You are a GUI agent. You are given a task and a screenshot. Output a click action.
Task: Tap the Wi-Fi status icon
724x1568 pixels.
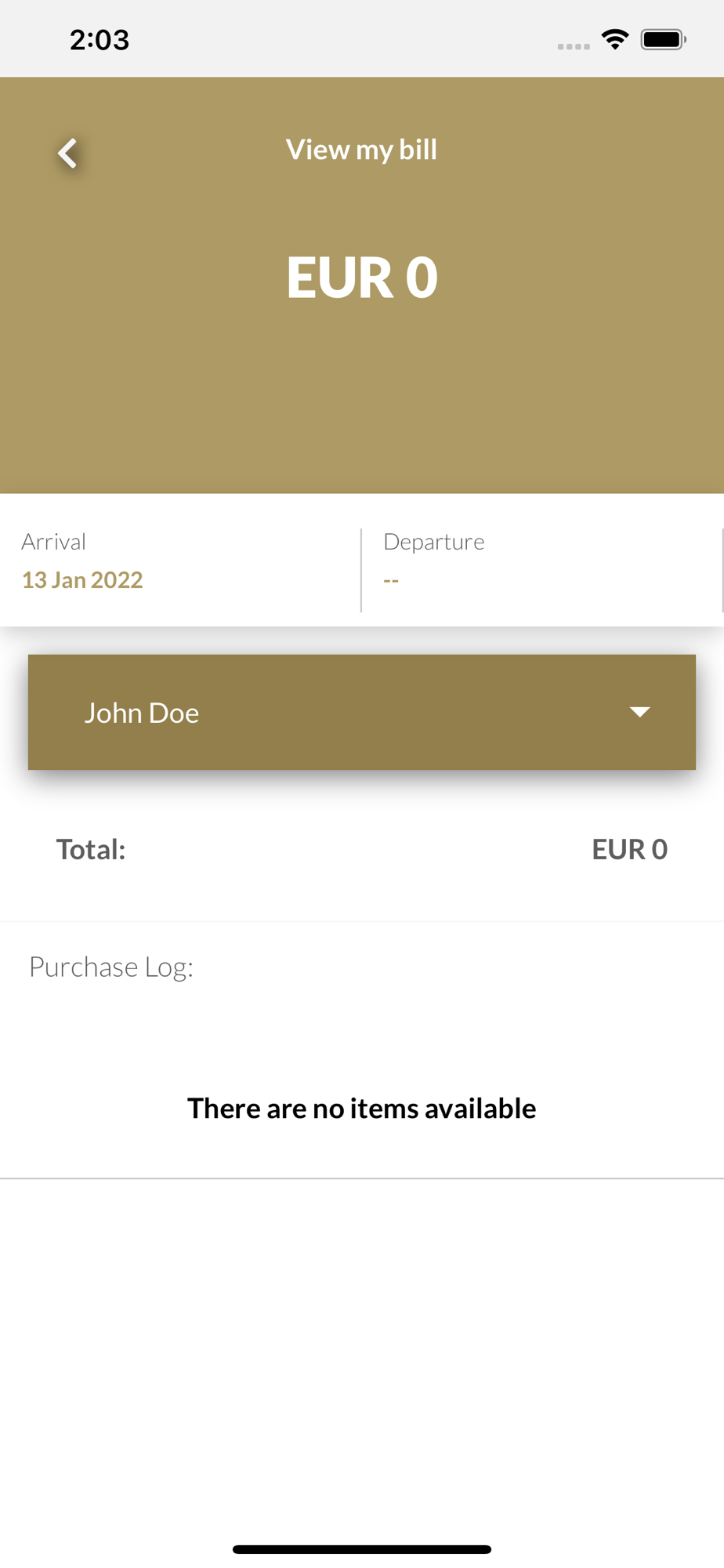[x=615, y=39]
